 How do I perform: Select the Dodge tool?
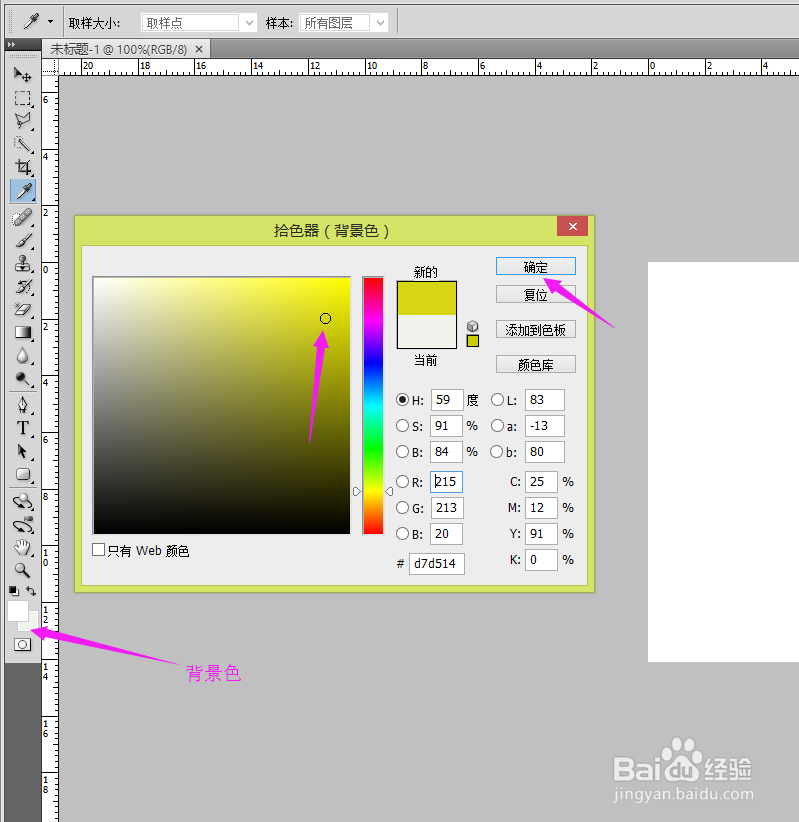click(x=23, y=378)
